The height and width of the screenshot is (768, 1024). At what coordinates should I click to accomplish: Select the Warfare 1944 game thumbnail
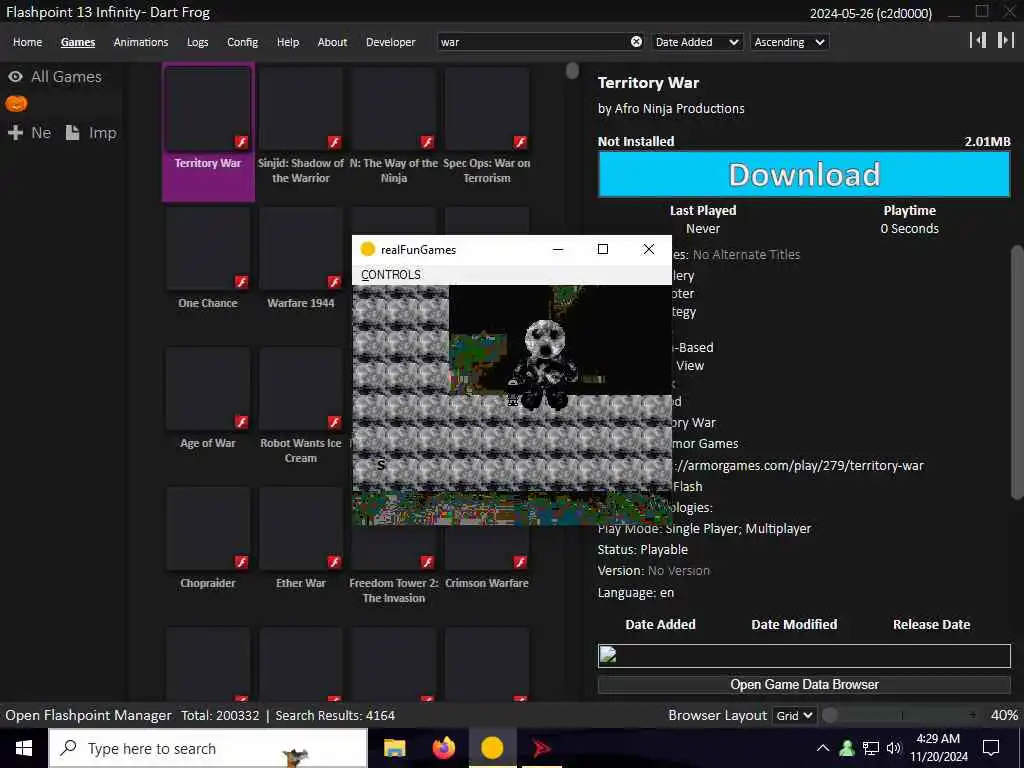tap(300, 249)
